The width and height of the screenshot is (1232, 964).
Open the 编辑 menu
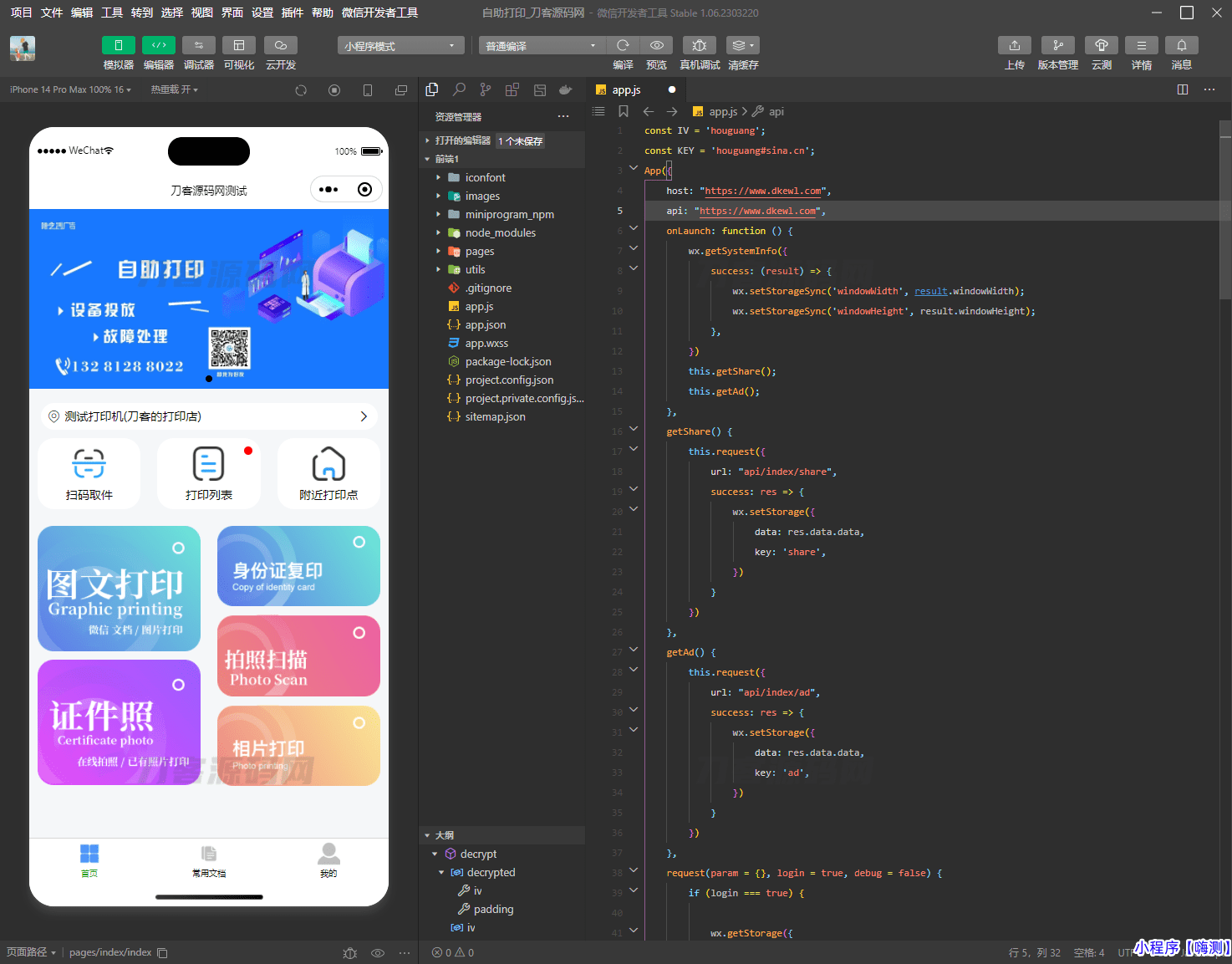click(82, 13)
